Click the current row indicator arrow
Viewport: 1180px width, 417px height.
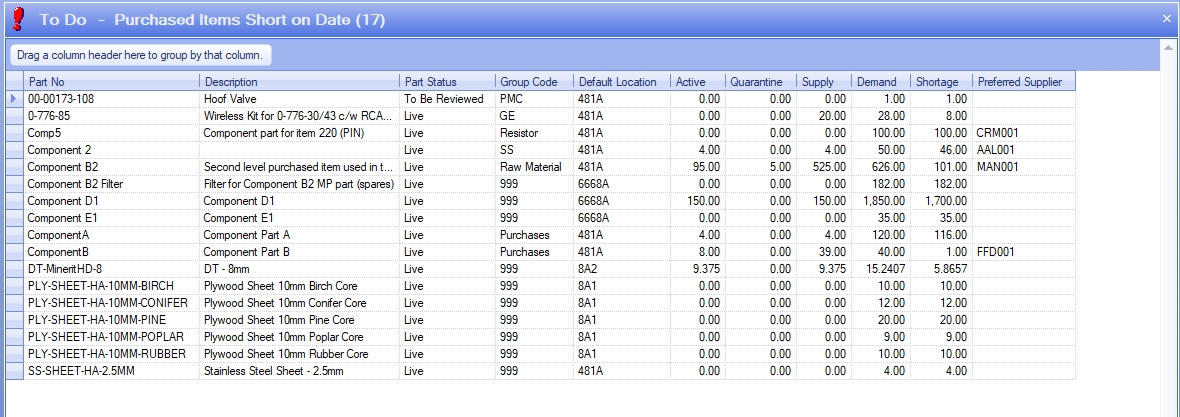13,99
